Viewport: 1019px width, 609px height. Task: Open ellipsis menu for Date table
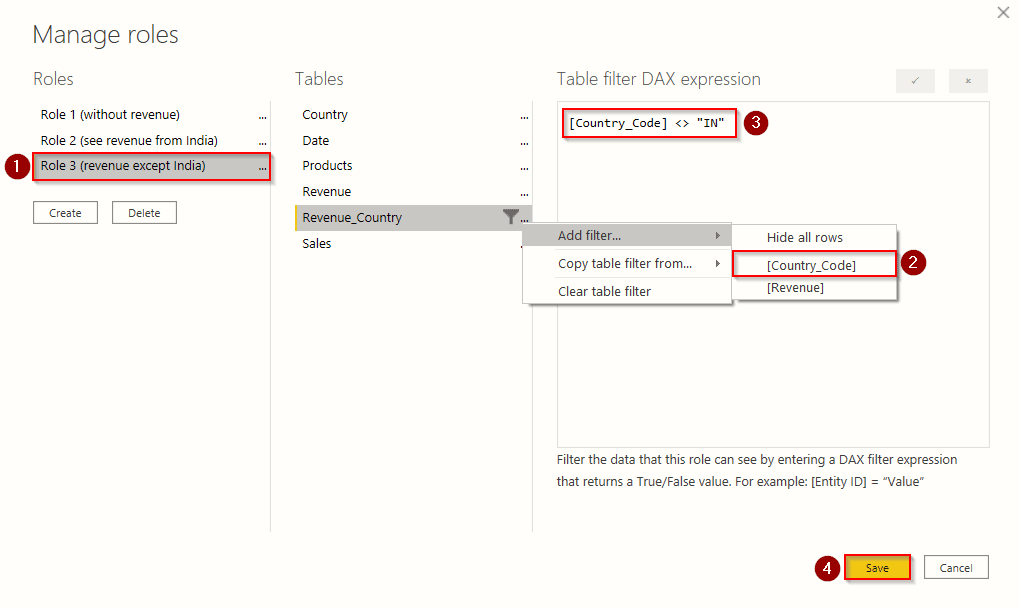(x=524, y=142)
